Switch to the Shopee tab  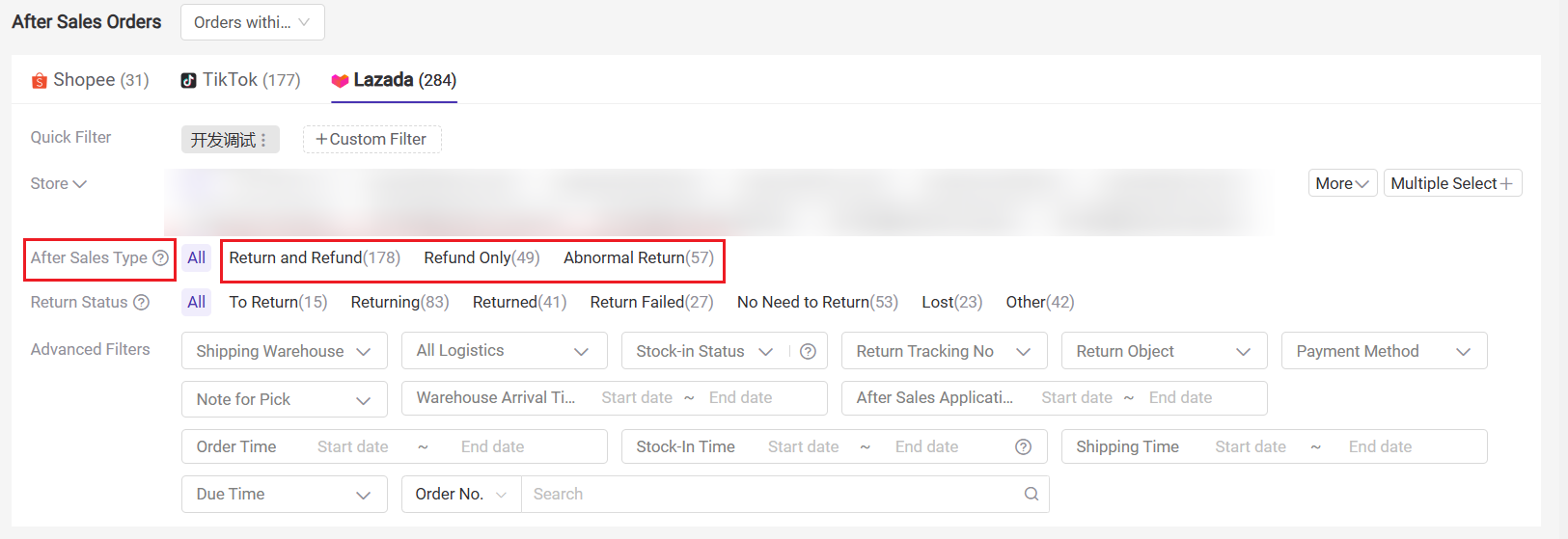click(x=90, y=80)
